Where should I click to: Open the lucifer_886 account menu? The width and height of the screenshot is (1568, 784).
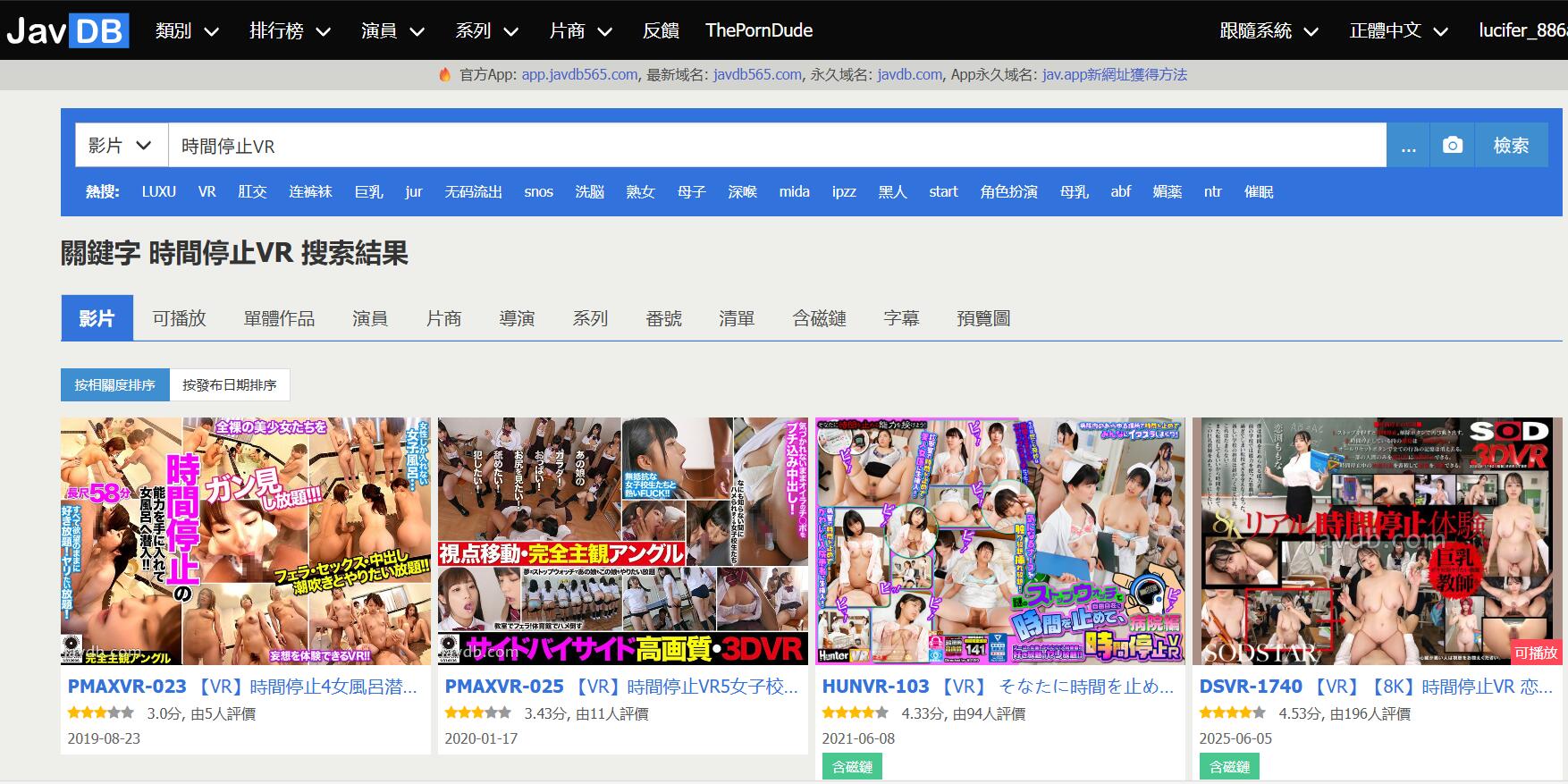tap(1522, 30)
